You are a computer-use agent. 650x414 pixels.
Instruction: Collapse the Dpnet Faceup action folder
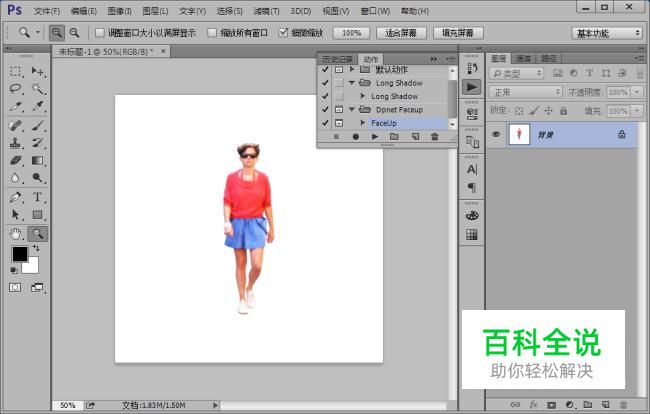(352, 109)
